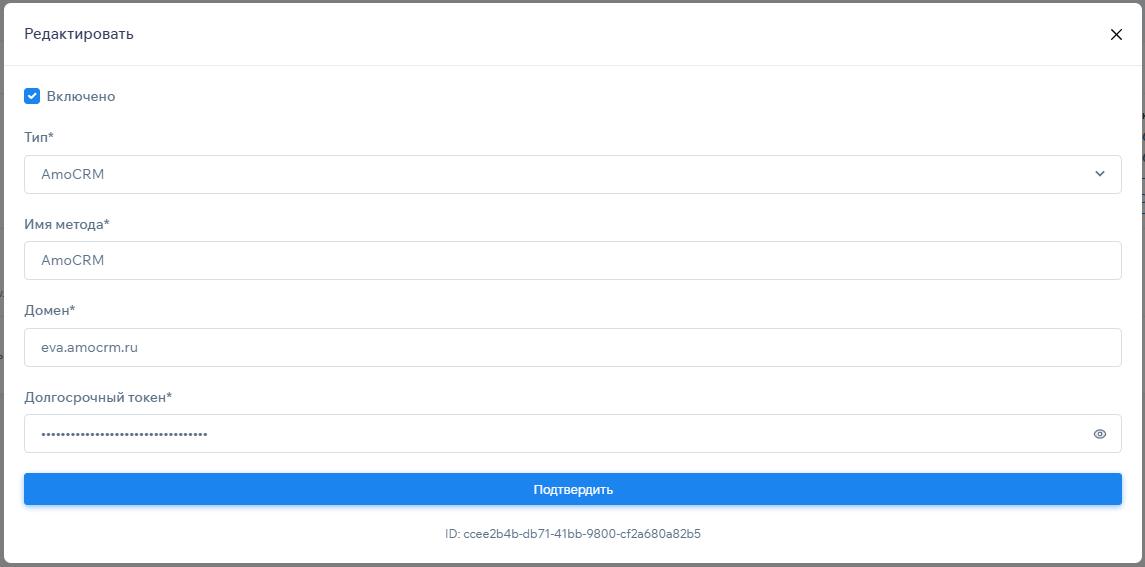The height and width of the screenshot is (567, 1145).
Task: Click the ID text below the button
Action: pos(572,534)
